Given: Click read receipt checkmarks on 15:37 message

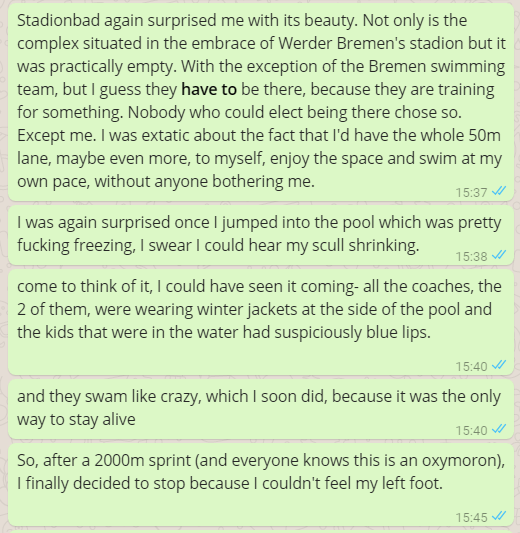Looking at the screenshot, I should pyautogui.click(x=499, y=191).
